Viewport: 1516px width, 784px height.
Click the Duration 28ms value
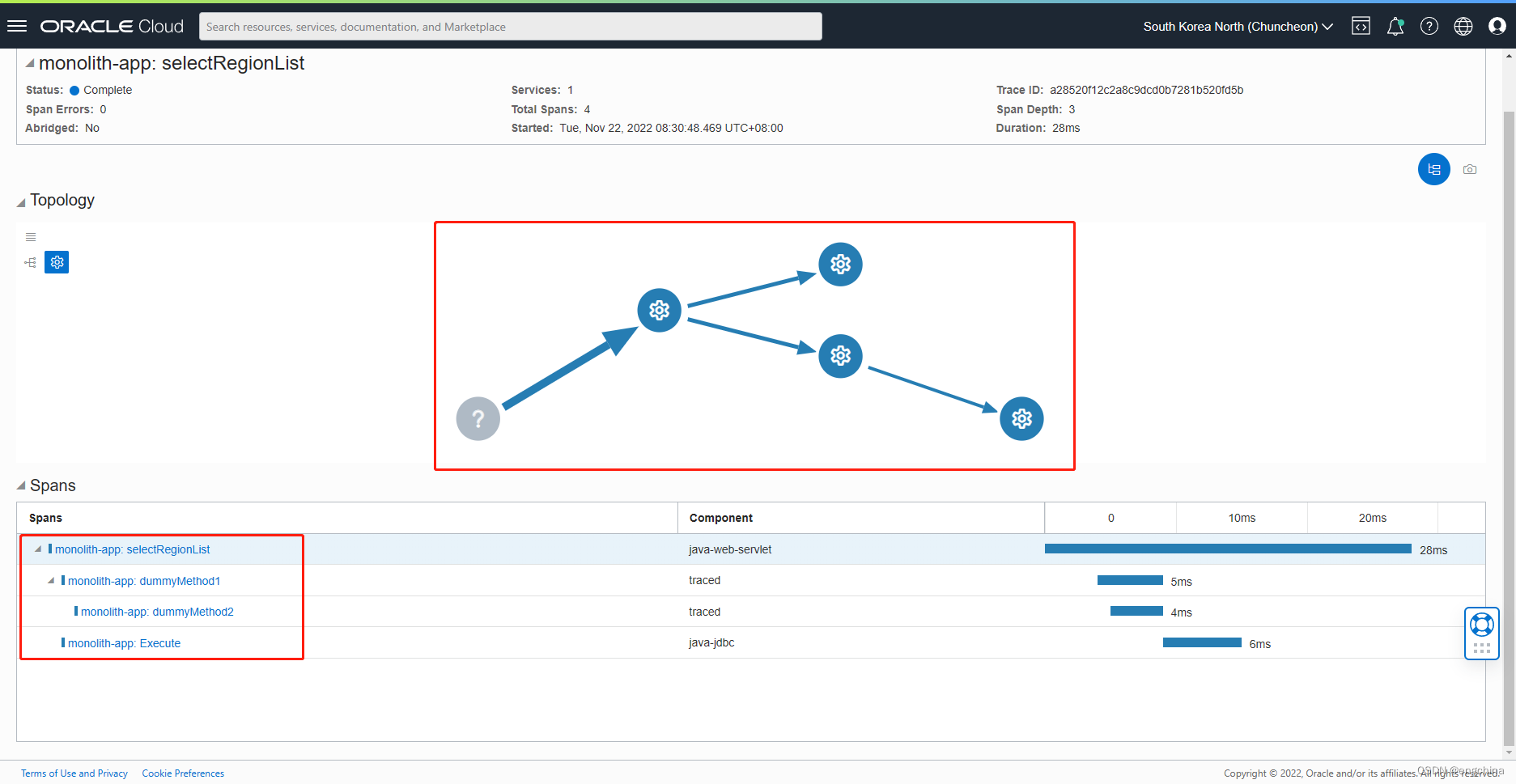click(1066, 128)
